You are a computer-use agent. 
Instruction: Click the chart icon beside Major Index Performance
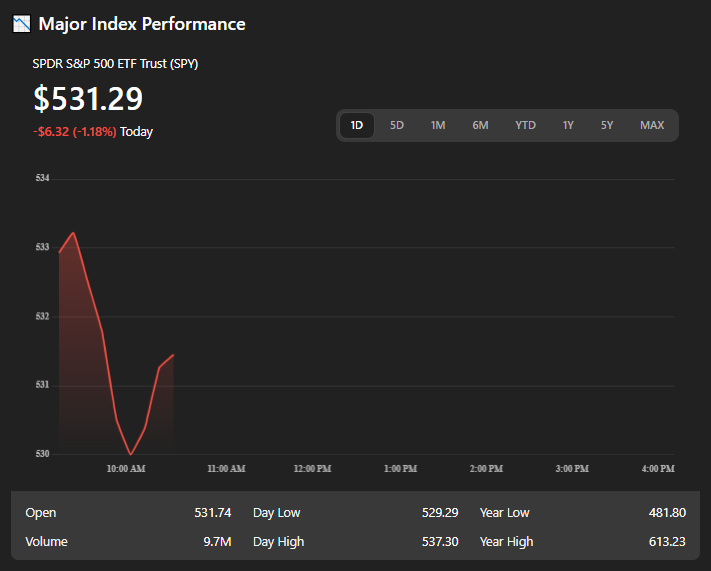pos(21,24)
